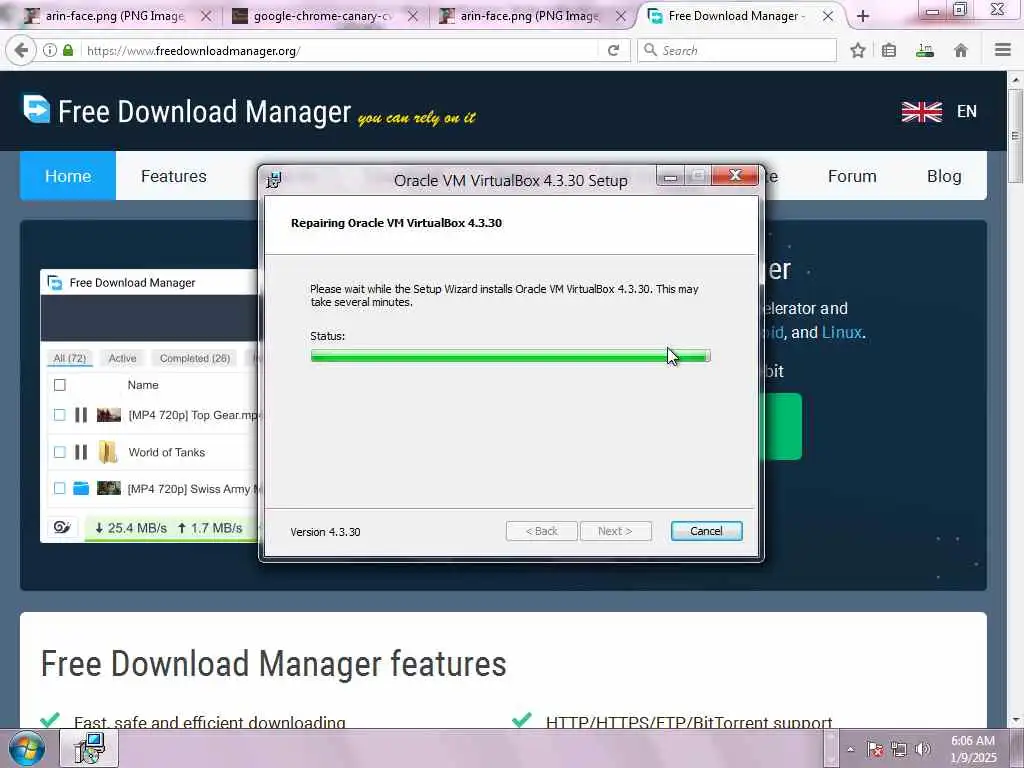Open the Blog navigation item
The image size is (1024, 768).
[x=944, y=176]
